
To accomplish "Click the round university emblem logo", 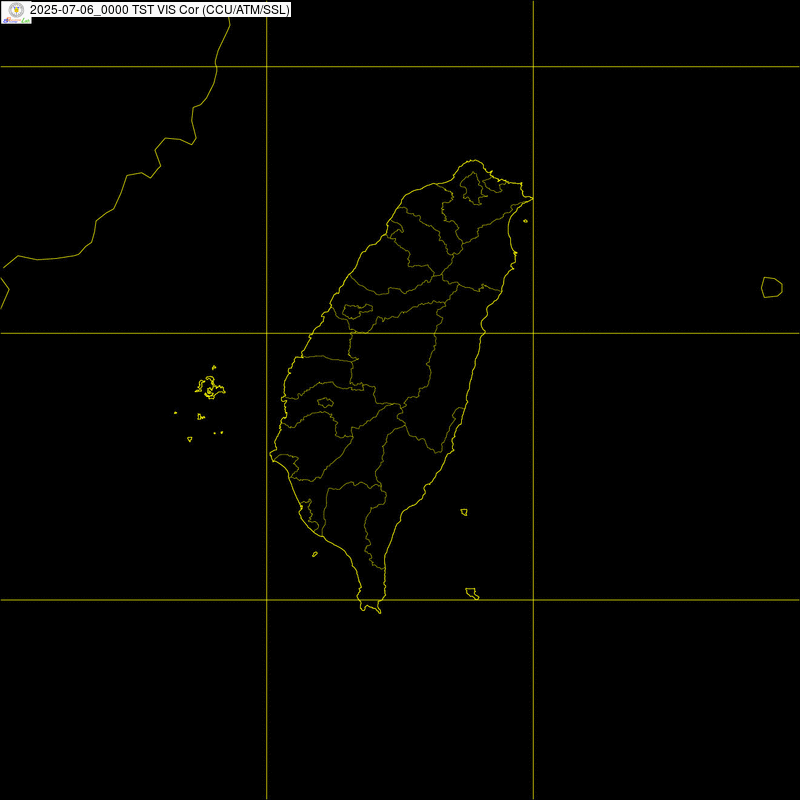I will click(16, 10).
